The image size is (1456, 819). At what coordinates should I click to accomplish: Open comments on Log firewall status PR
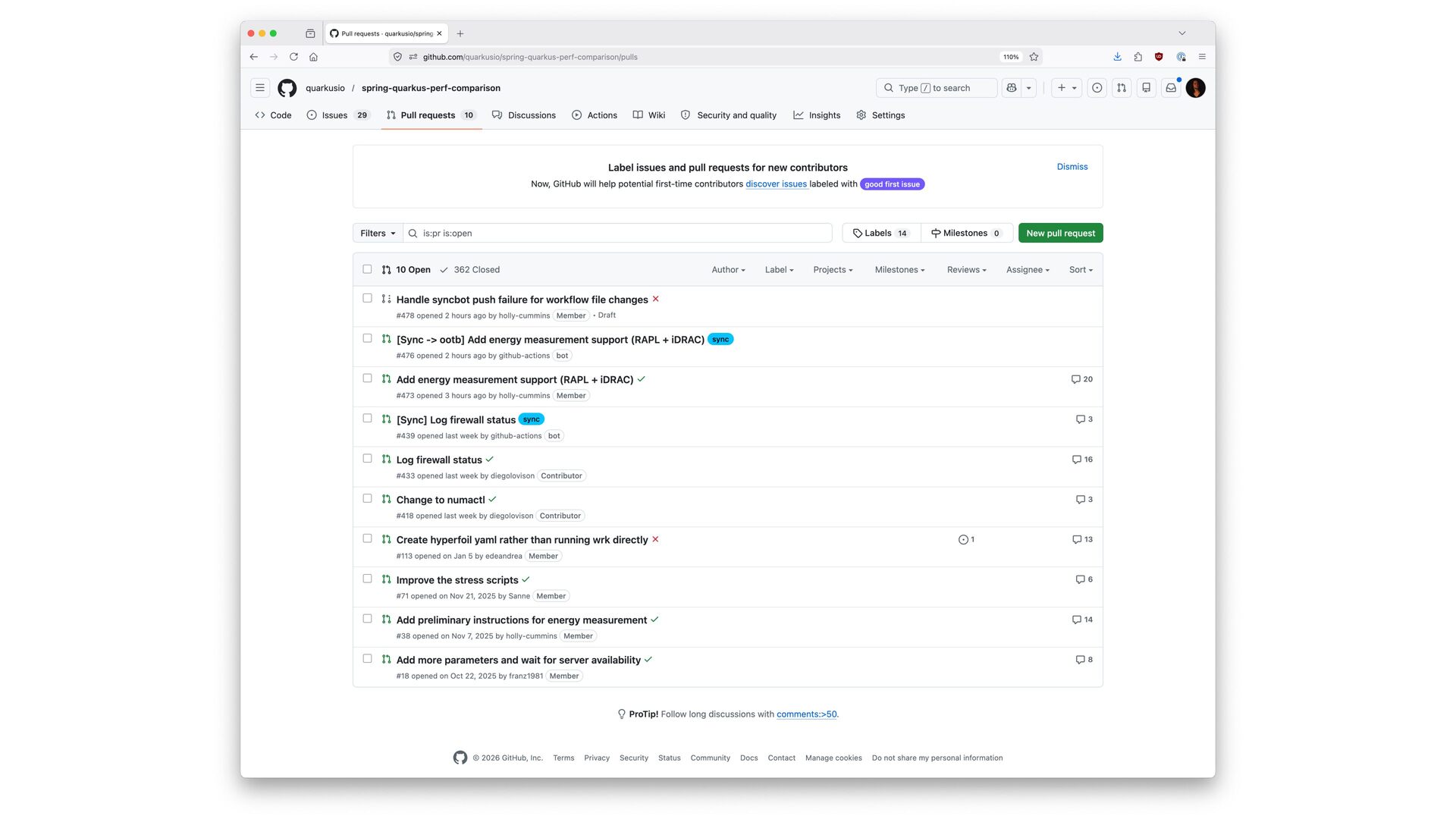click(x=1082, y=460)
